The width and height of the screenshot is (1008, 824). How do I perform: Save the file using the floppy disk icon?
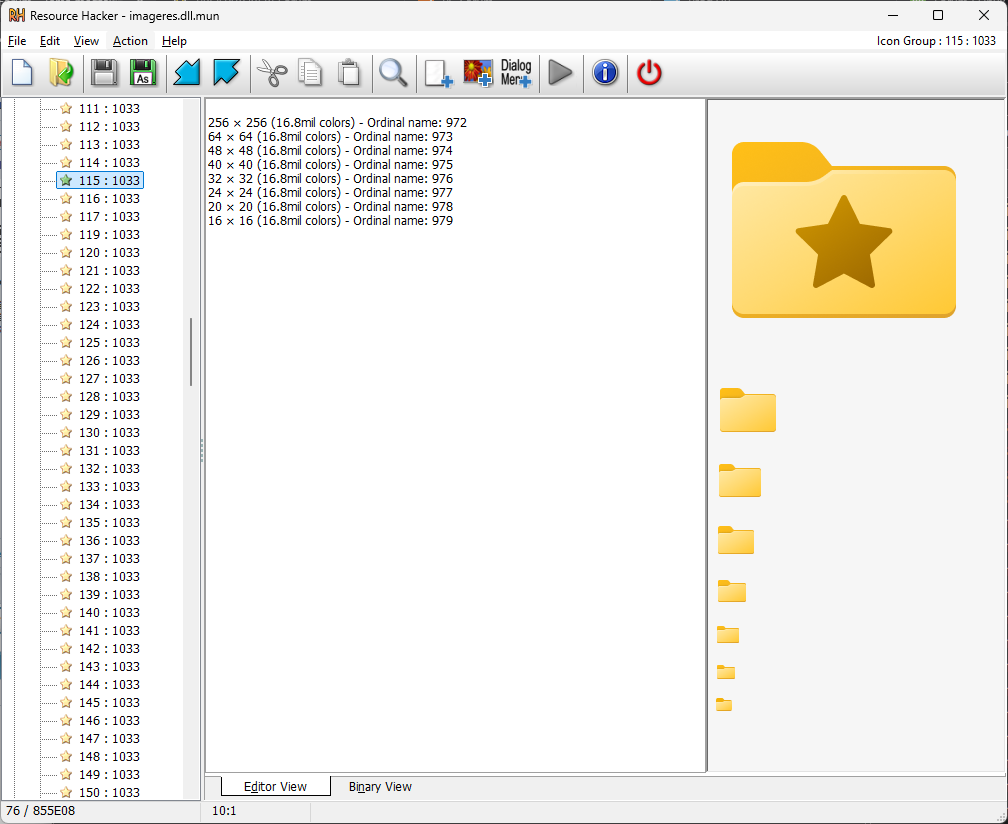click(104, 73)
